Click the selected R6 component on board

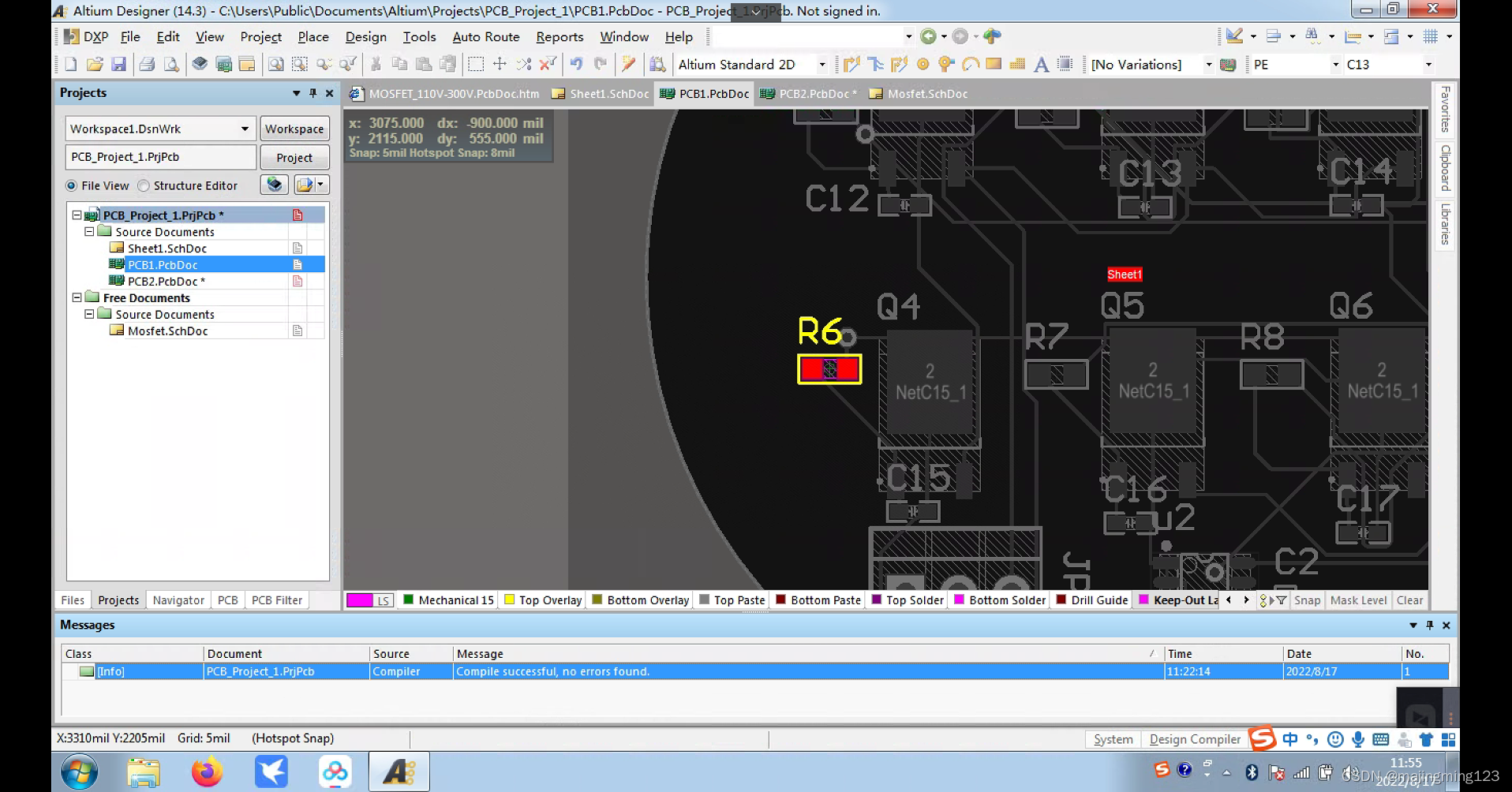pos(829,369)
